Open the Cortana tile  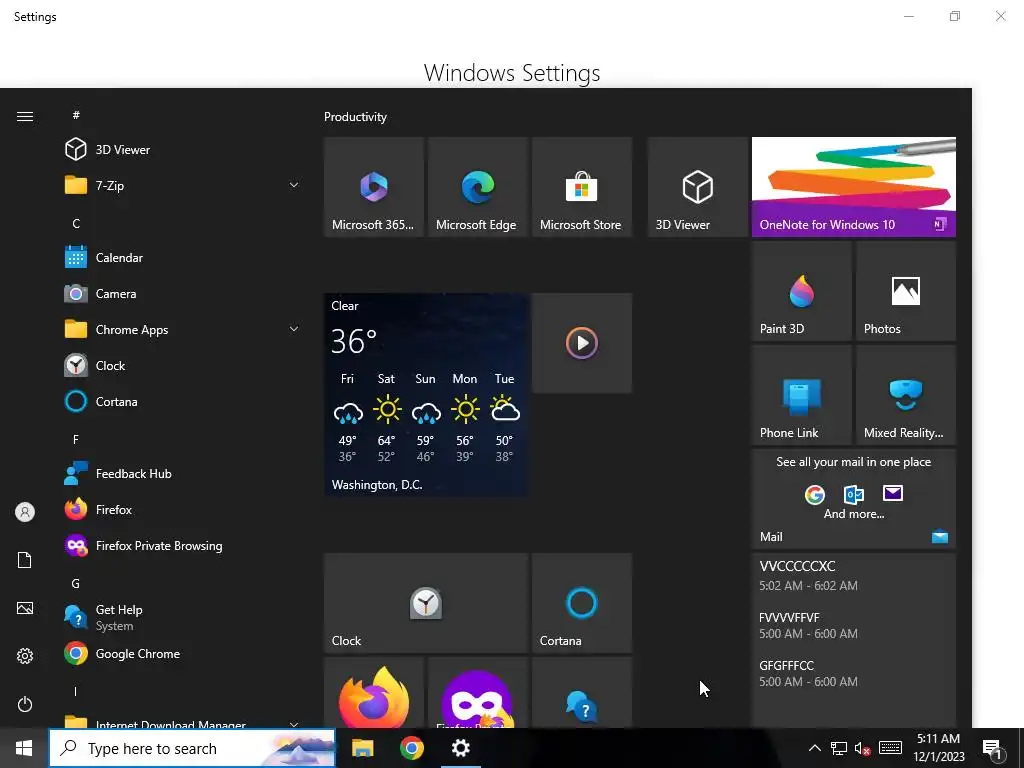tap(582, 603)
